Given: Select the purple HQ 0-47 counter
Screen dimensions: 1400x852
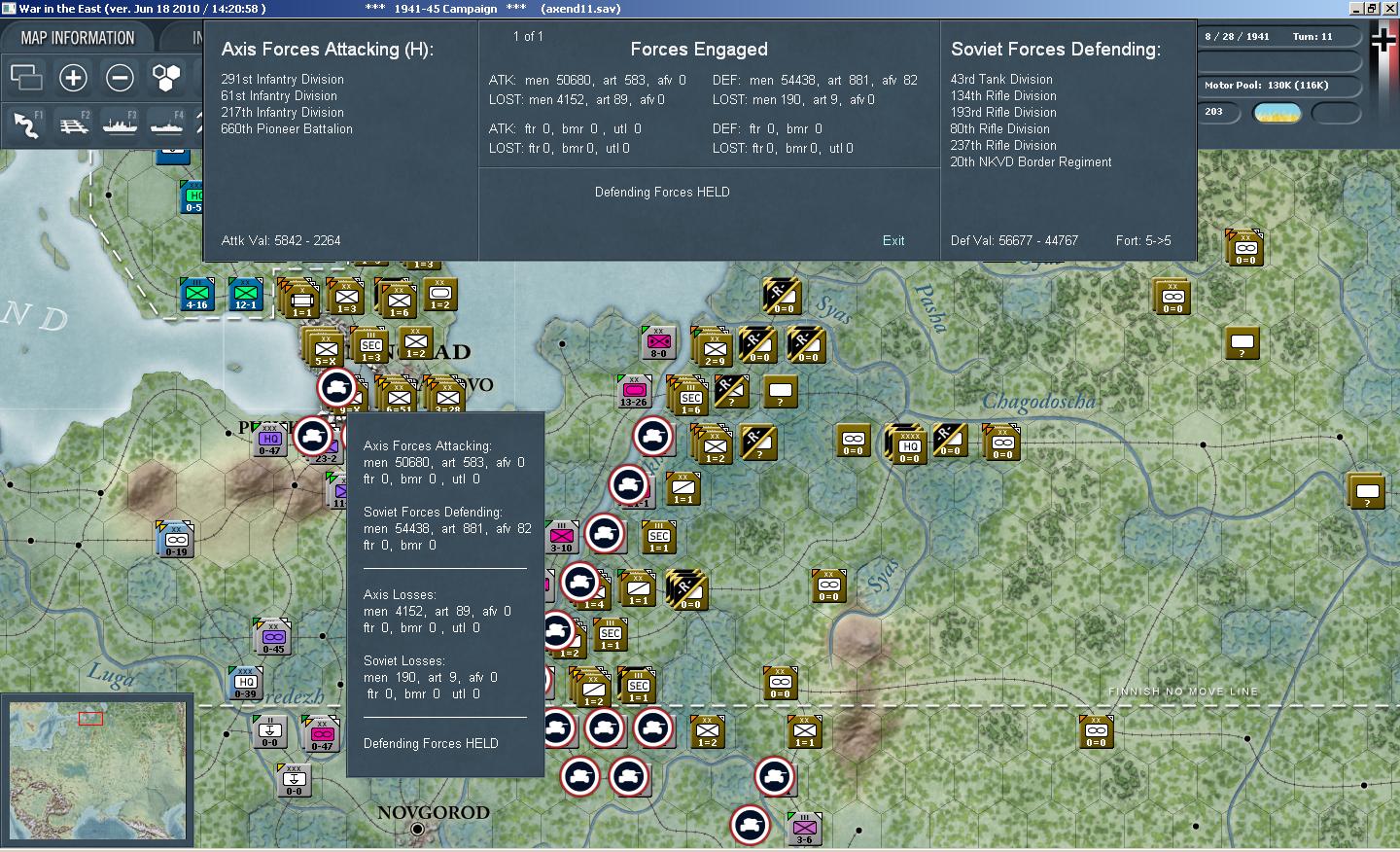Looking at the screenshot, I should pos(269,441).
